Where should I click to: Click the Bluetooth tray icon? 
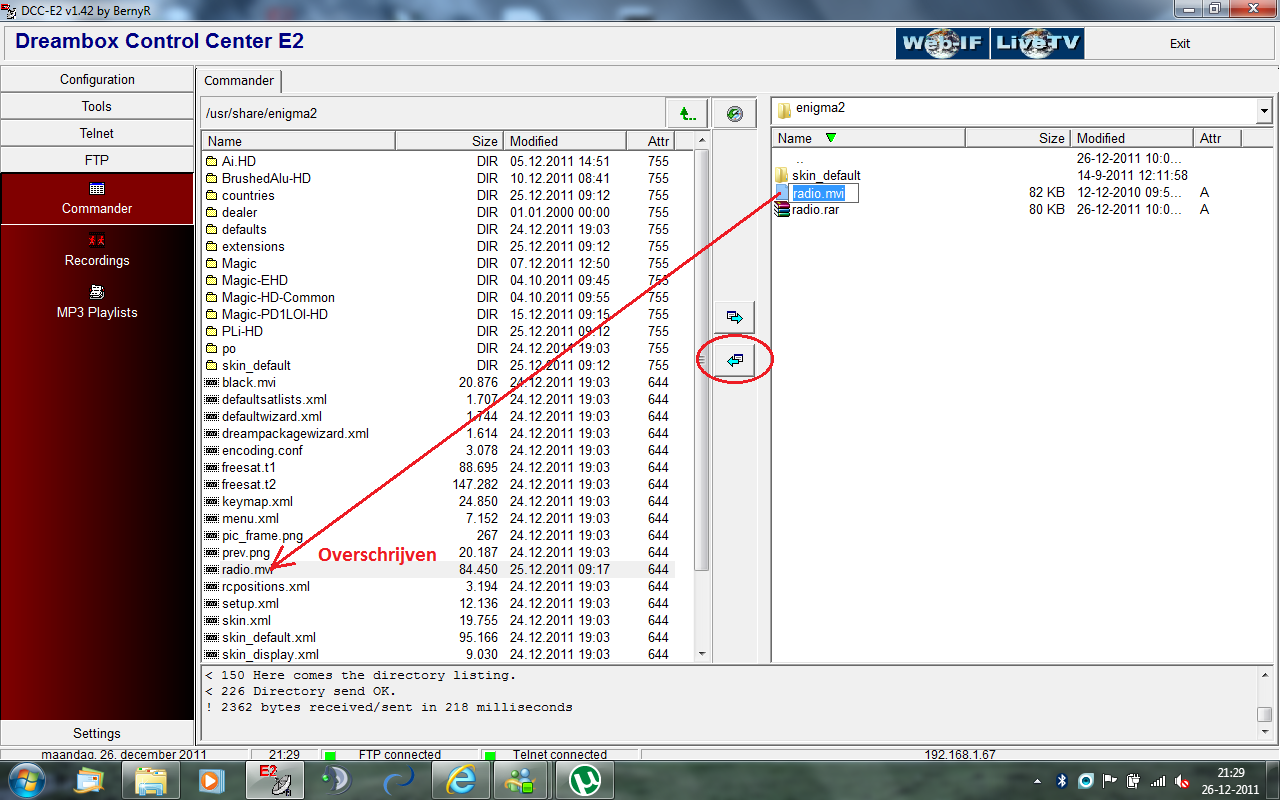tap(1061, 780)
